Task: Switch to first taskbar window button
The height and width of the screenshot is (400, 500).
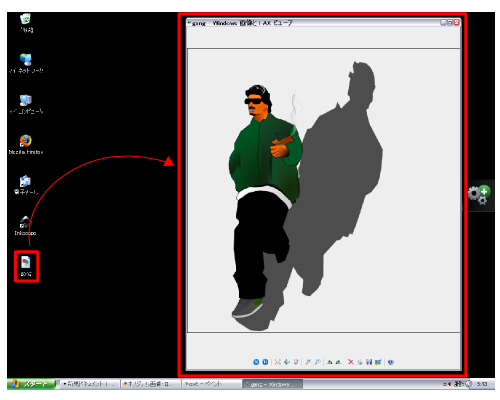Action: [89, 384]
